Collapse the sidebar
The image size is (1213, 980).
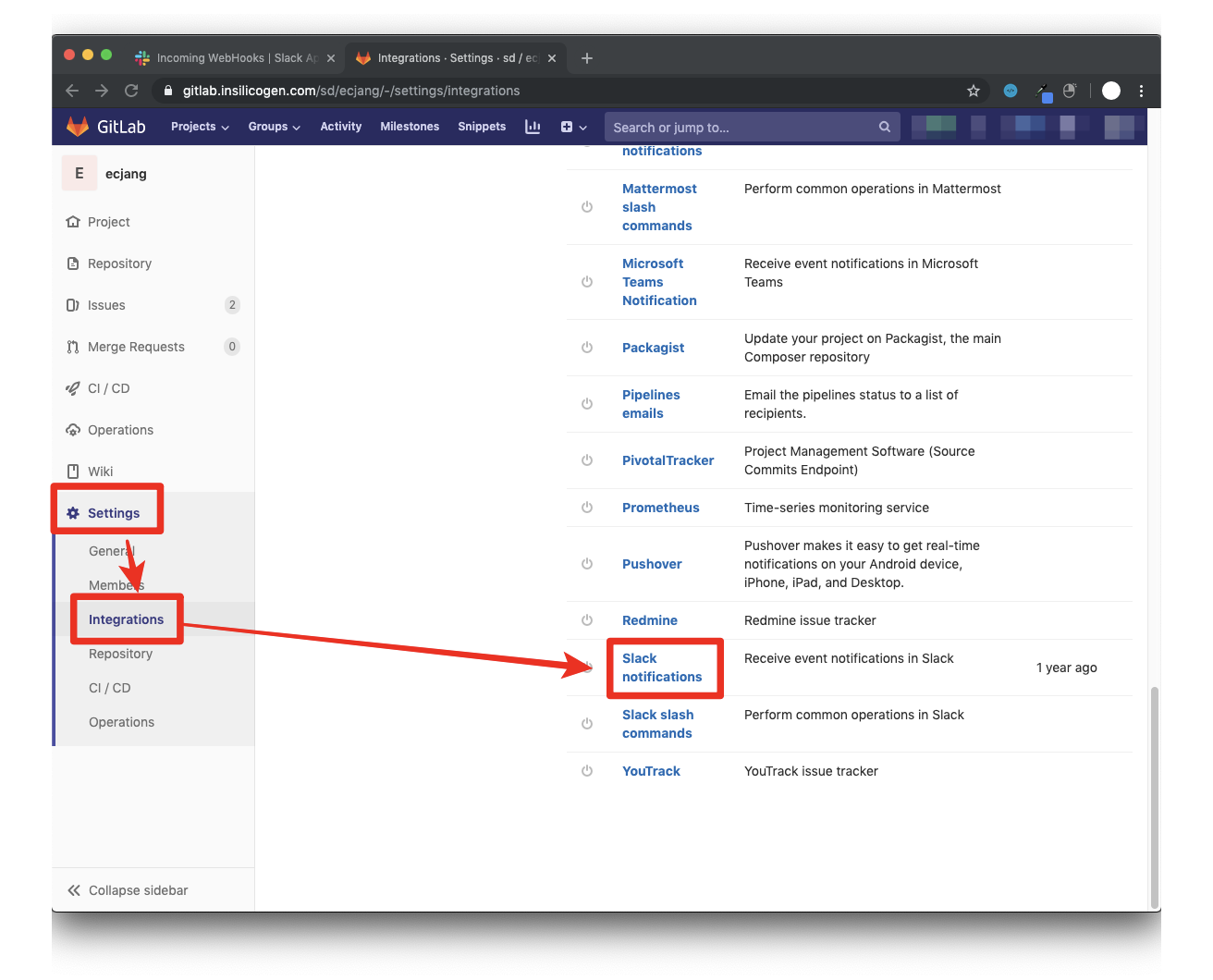click(x=128, y=890)
